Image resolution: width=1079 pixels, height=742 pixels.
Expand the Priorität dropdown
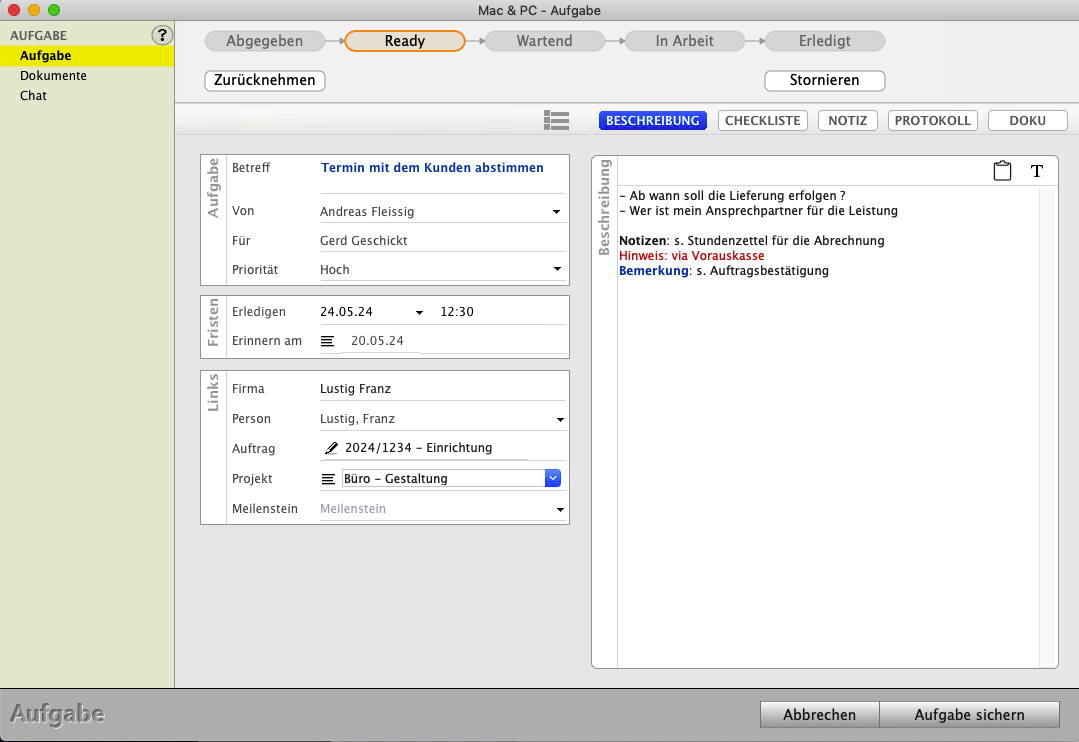tap(556, 270)
